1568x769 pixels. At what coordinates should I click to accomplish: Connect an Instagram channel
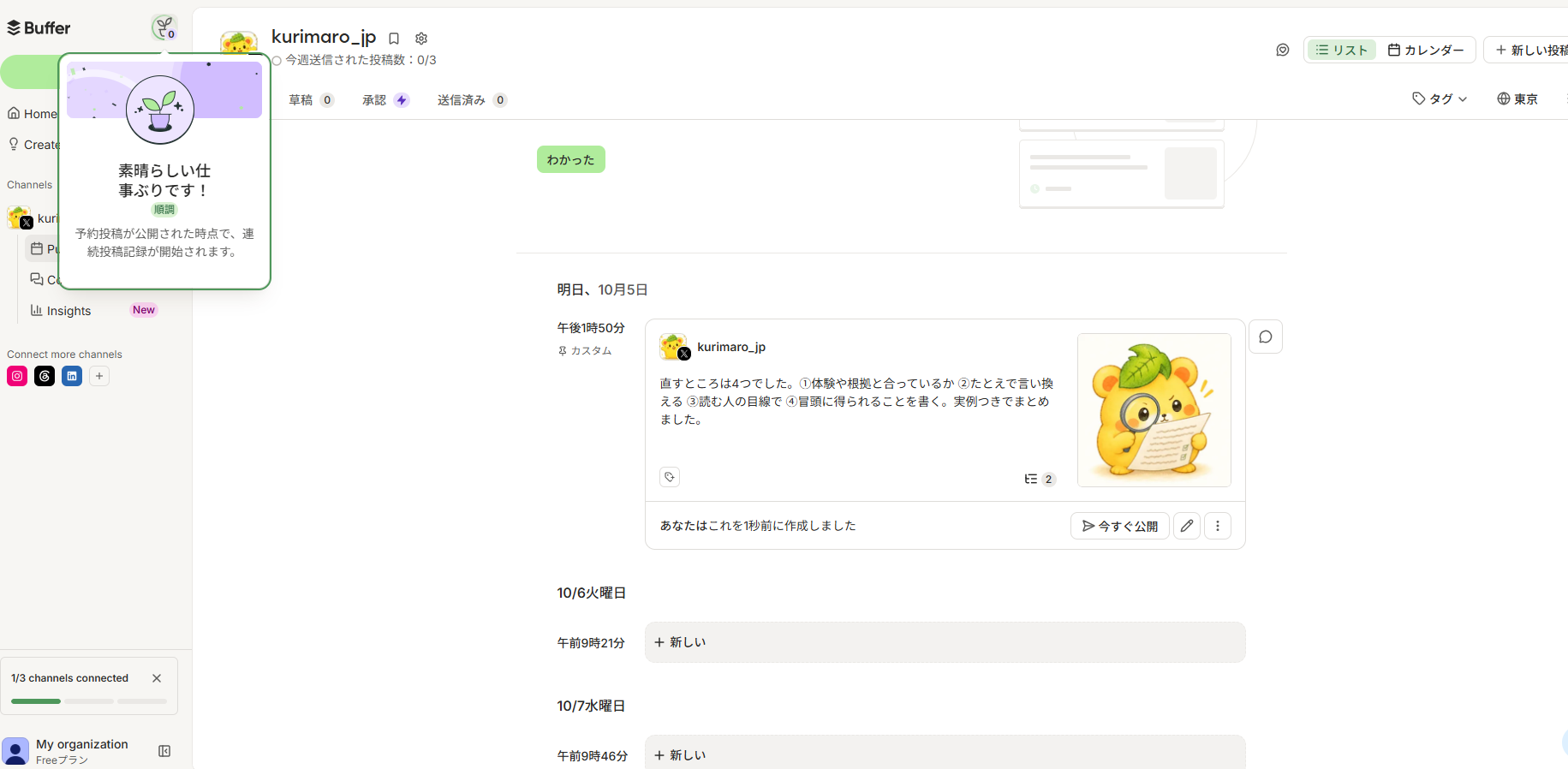coord(17,376)
